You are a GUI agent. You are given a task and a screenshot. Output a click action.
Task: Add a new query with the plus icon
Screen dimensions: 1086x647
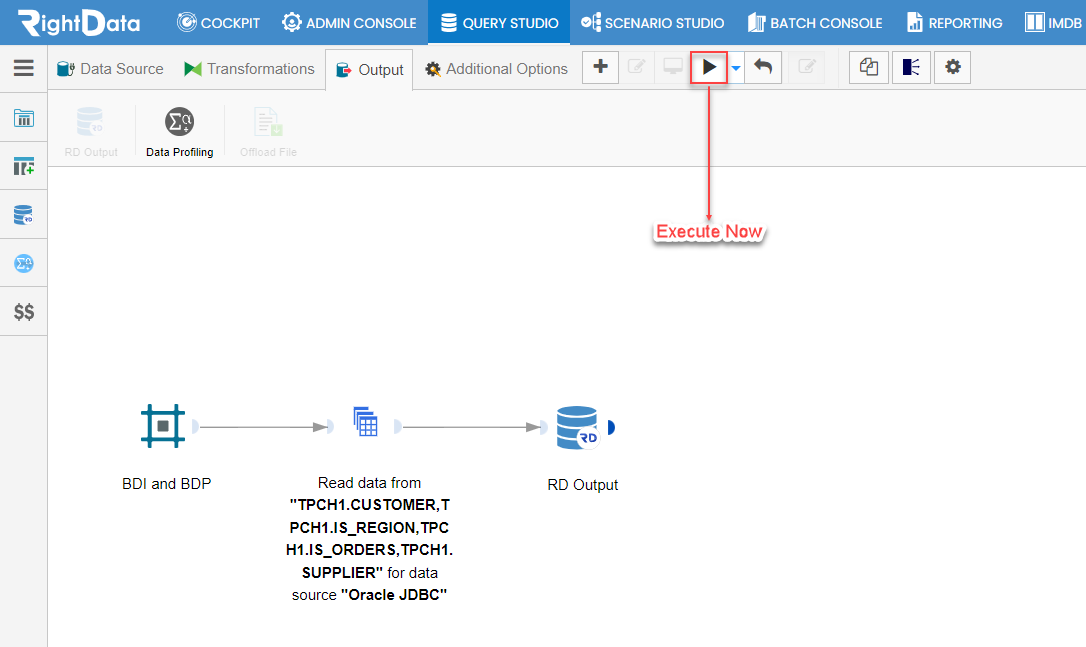click(x=600, y=67)
